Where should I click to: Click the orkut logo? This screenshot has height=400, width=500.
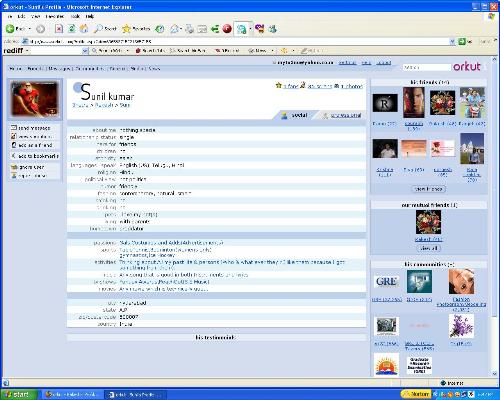(467, 66)
